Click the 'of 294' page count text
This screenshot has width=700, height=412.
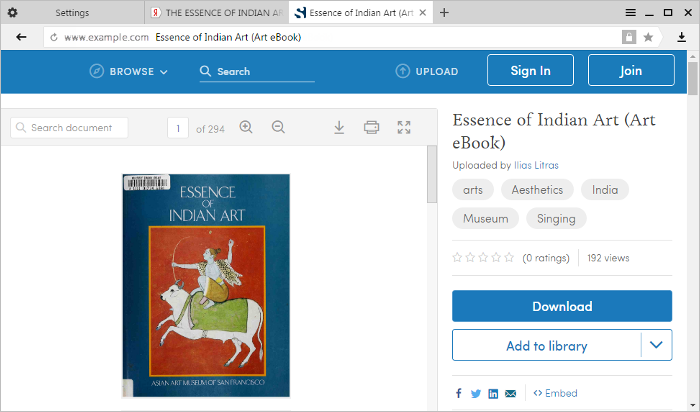[x=210, y=129]
